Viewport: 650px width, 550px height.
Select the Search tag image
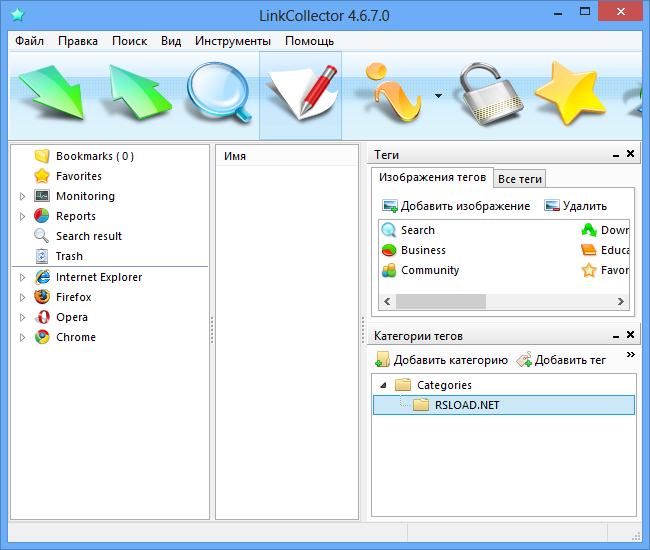click(x=408, y=230)
